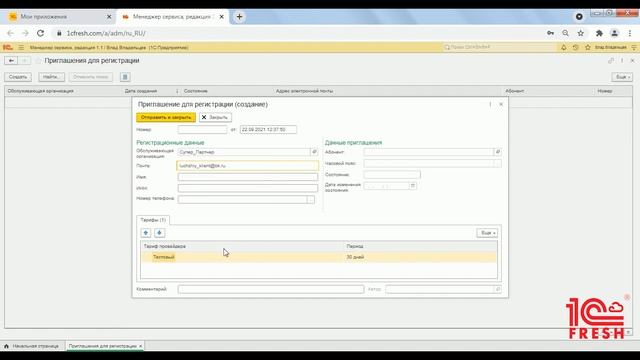The image size is (640, 360).
Task: Open the browser zoom magnifier icon
Action: 565,33
